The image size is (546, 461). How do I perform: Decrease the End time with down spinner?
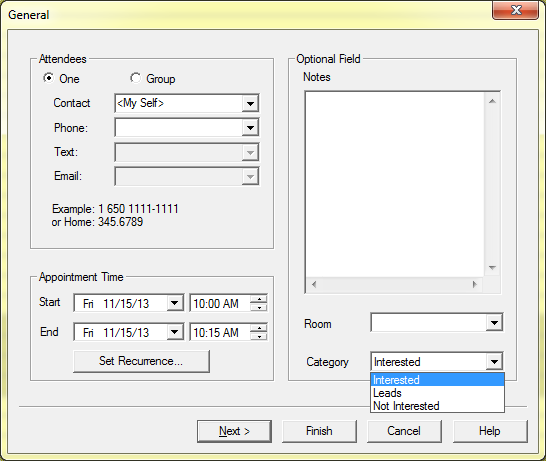259,336
